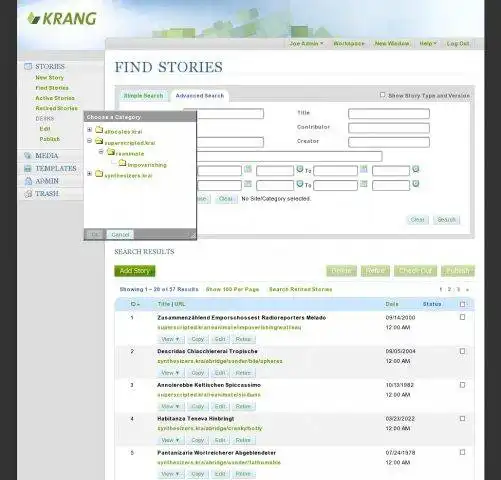Screen dimensions: 501x480
Task: Click the Stories section icon in sidebar
Action: [x=28, y=66]
